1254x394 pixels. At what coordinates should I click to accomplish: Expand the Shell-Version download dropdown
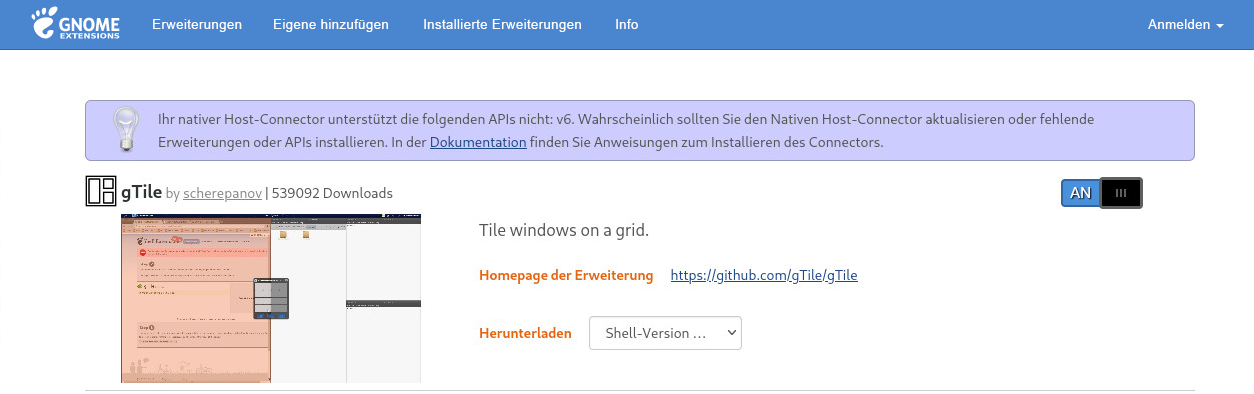(666, 333)
